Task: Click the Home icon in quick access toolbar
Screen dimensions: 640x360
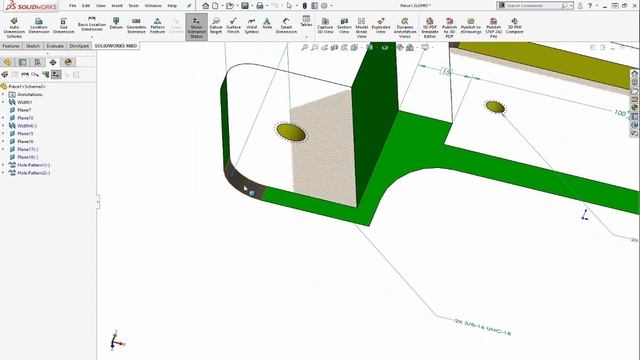Action: tap(205, 6)
